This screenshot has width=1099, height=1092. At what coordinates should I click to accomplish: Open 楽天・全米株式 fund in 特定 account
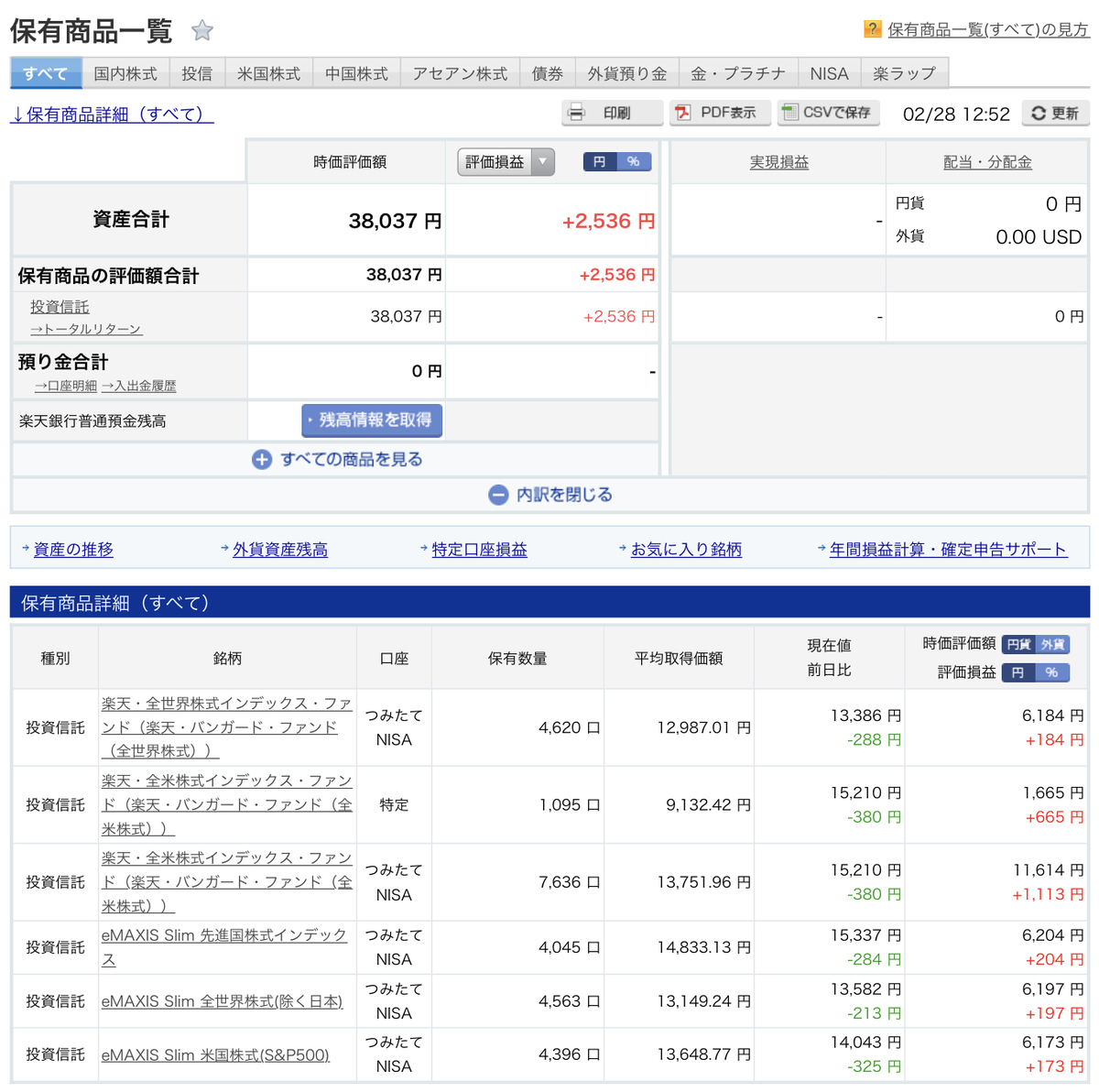click(x=226, y=804)
